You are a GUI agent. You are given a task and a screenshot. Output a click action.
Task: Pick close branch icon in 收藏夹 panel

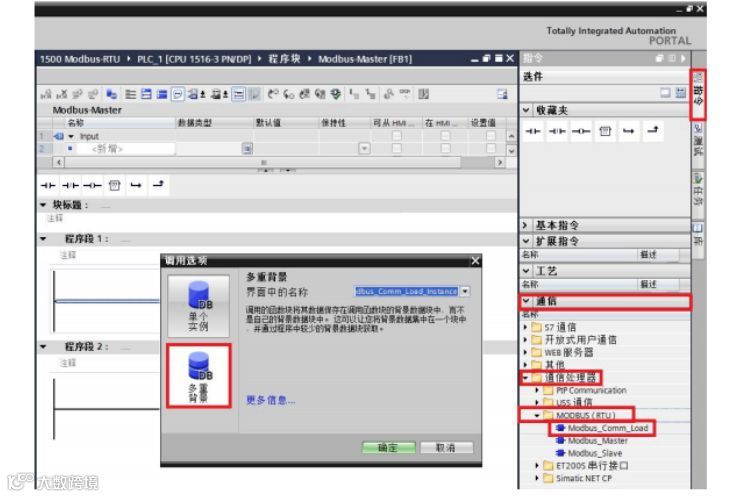tap(653, 130)
